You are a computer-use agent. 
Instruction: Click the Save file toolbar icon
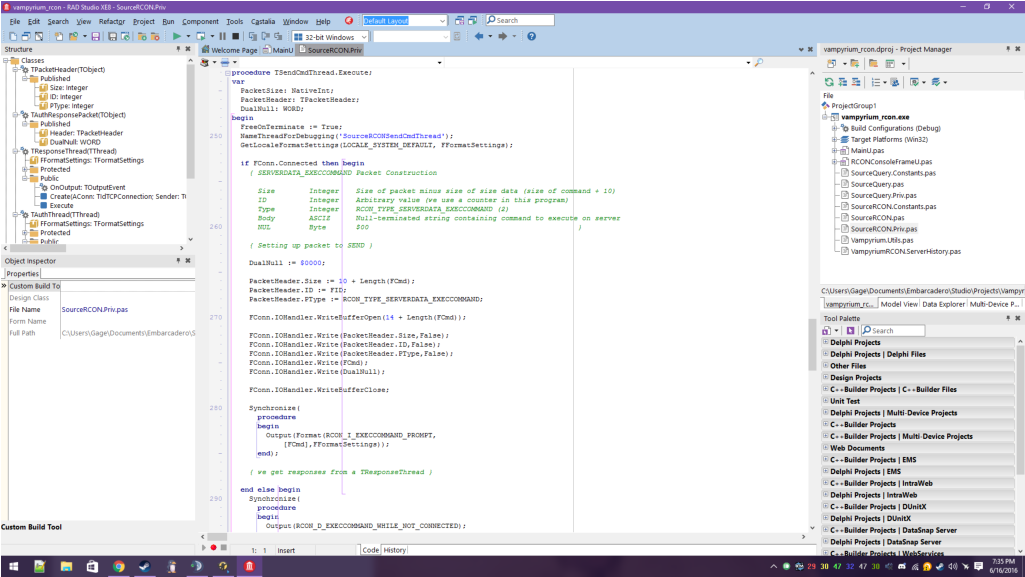95,37
